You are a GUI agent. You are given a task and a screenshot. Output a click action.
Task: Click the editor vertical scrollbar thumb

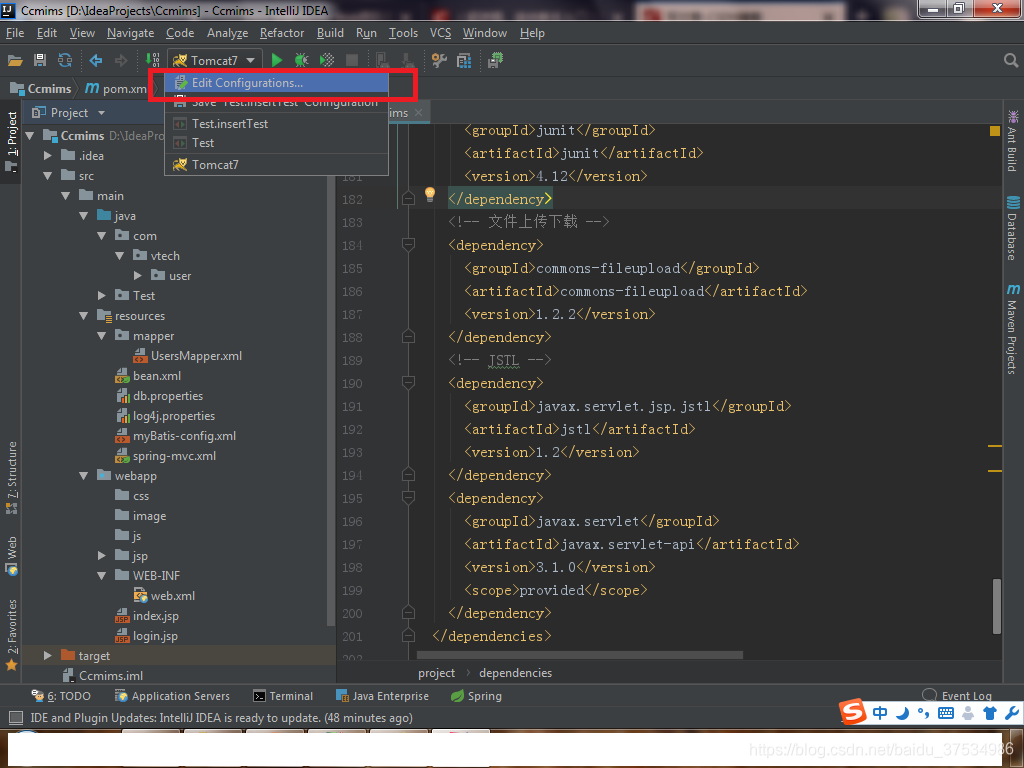click(997, 605)
